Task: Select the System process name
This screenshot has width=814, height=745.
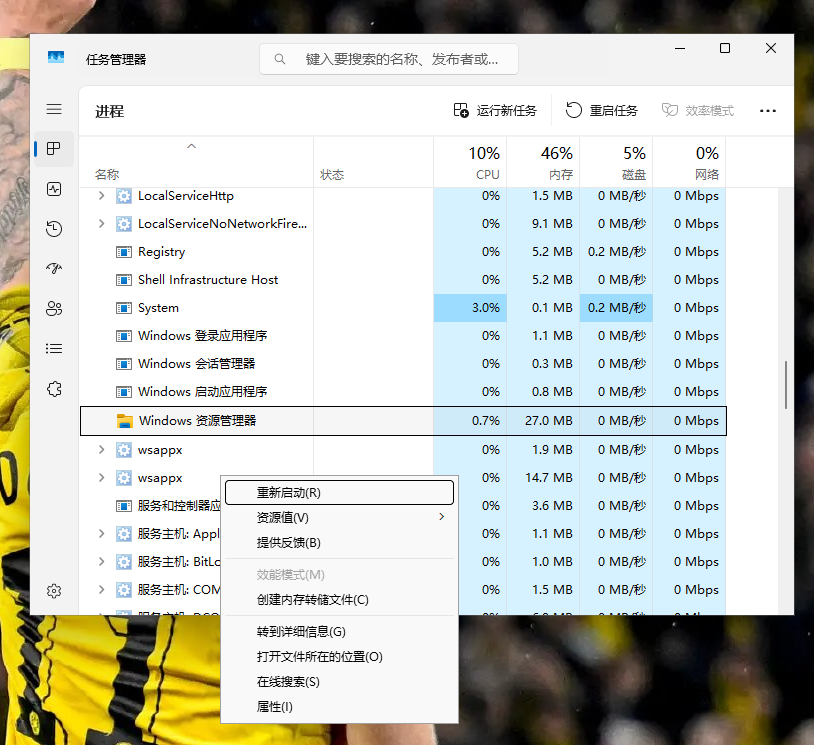Action: (158, 308)
